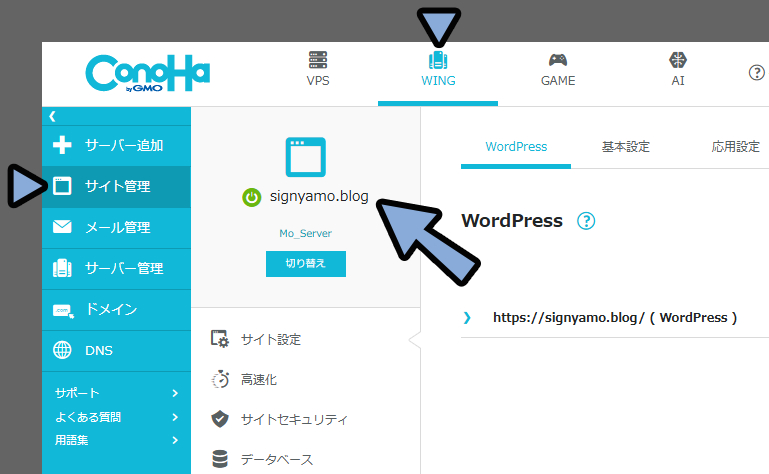Open データベース submenu item
769x474 pixels.
(277, 460)
